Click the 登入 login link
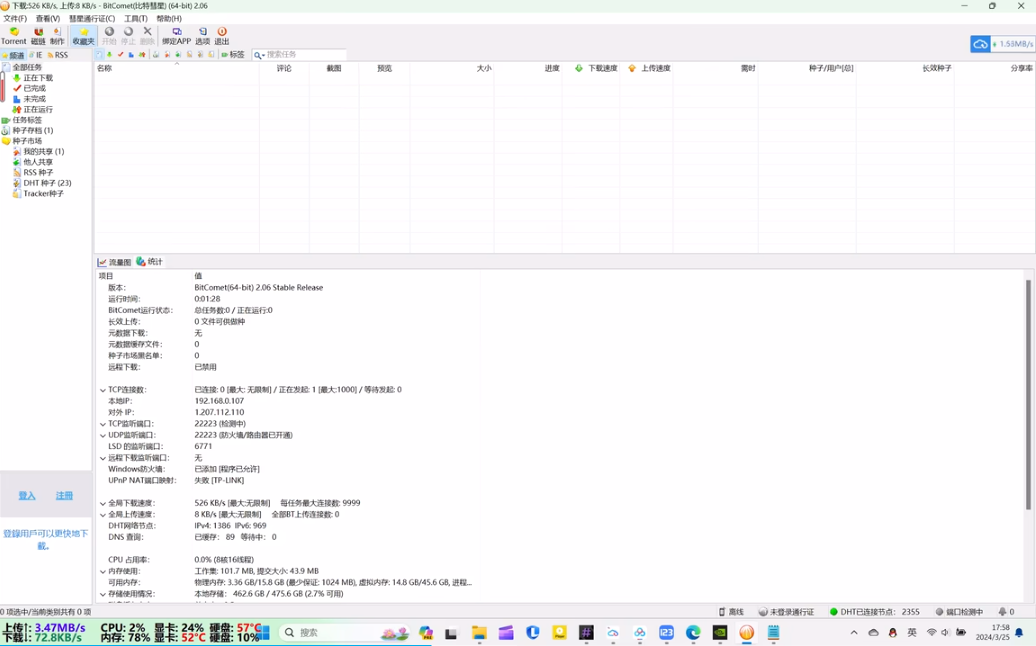This screenshot has height=646, width=1036. [27, 495]
